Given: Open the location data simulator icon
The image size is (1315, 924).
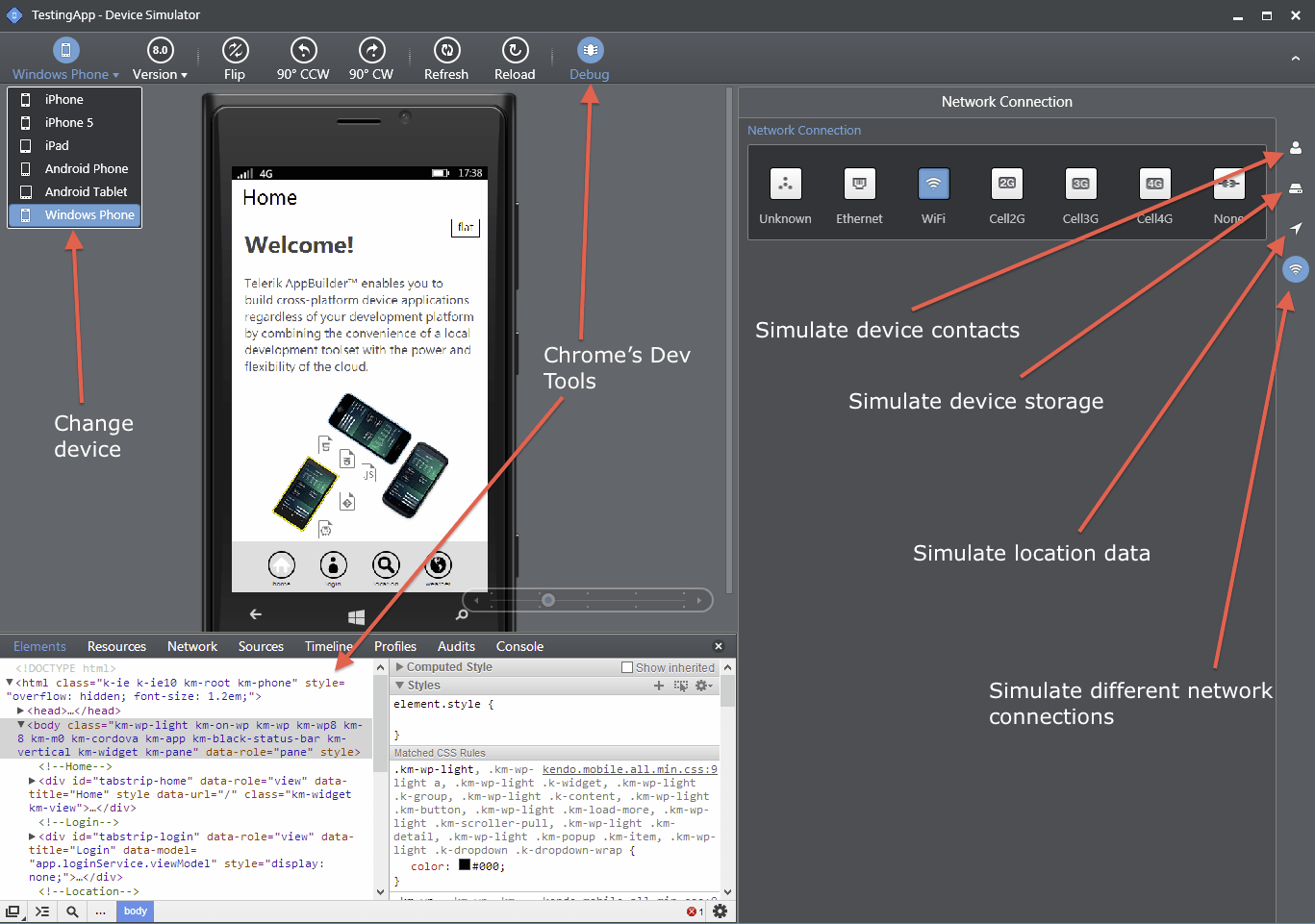Looking at the screenshot, I should [x=1296, y=229].
